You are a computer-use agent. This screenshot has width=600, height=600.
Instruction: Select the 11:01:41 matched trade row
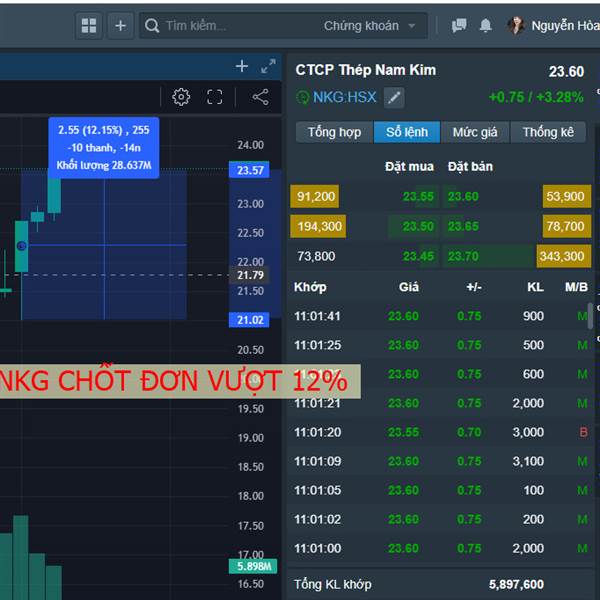tap(440, 316)
